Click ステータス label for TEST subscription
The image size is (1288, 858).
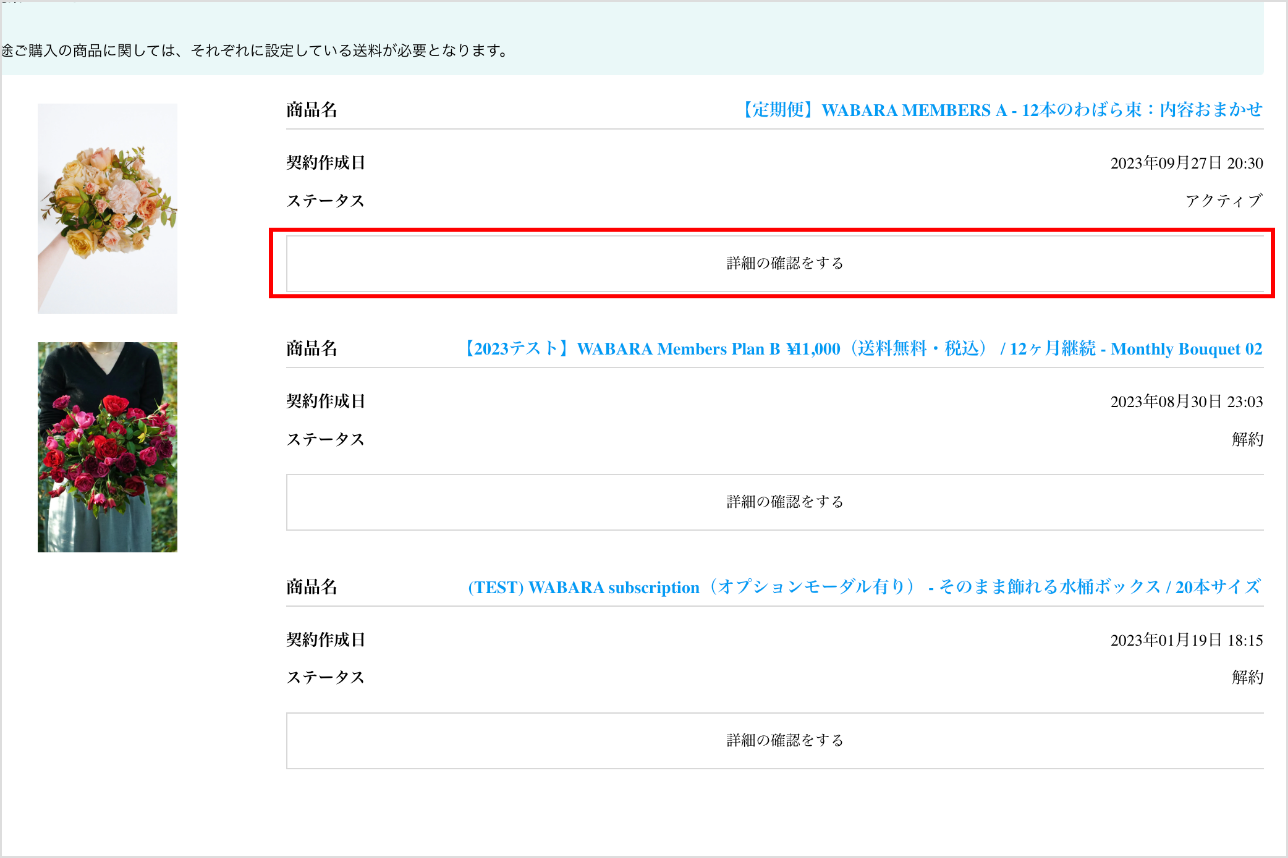pos(326,678)
